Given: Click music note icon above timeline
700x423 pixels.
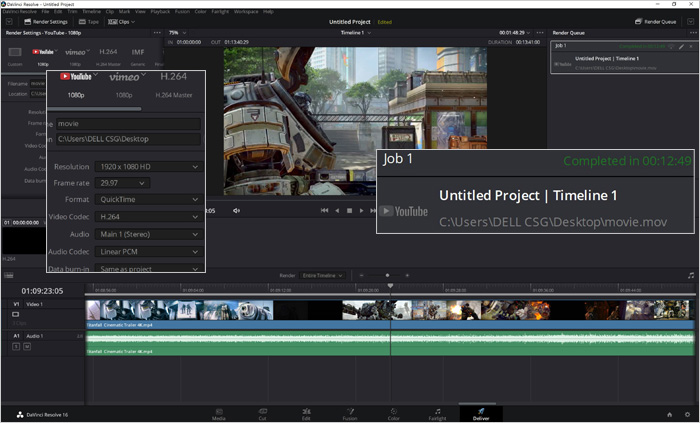Looking at the screenshot, I should 691,276.
